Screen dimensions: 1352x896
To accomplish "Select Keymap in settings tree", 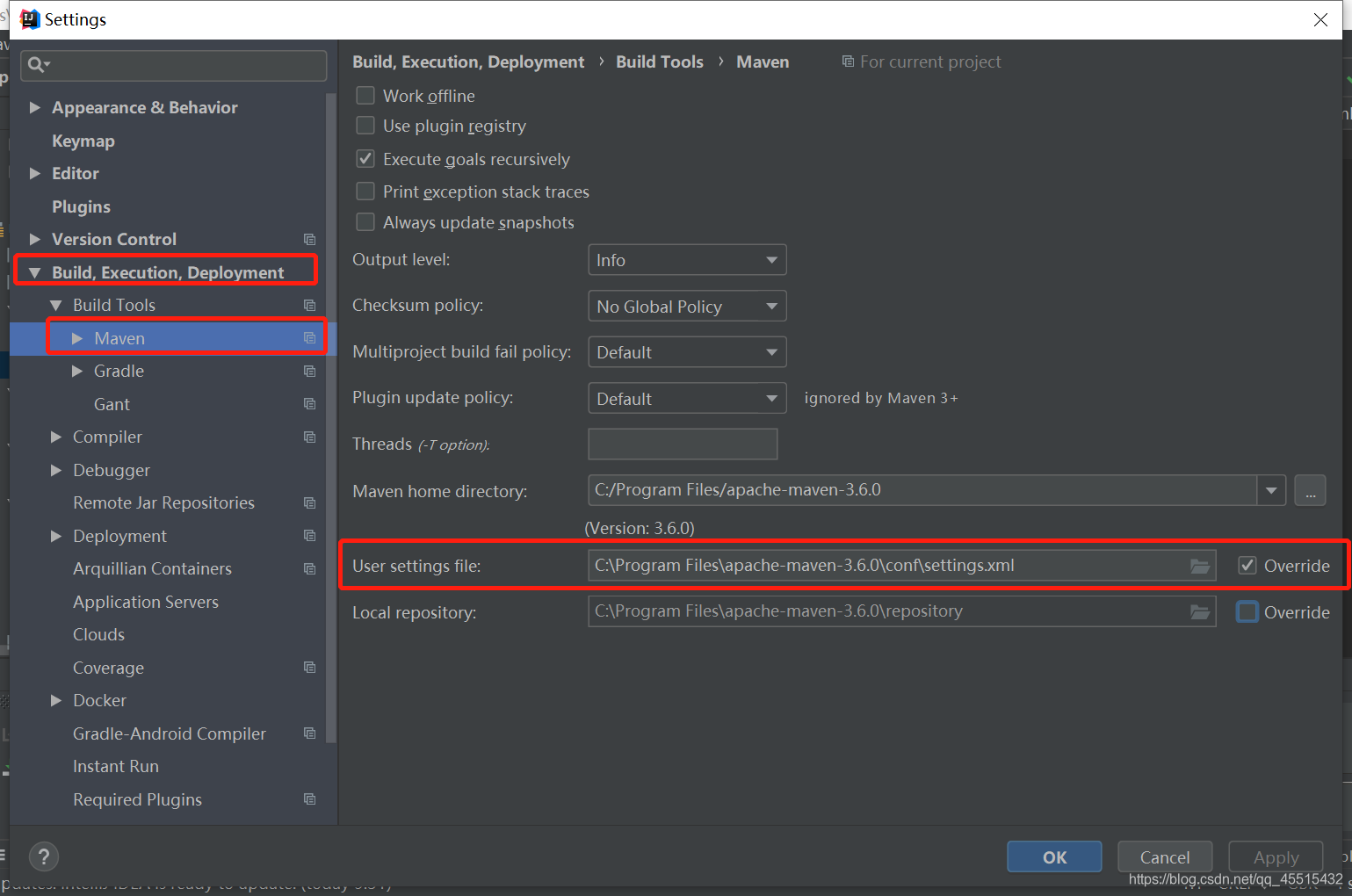I will click(x=83, y=141).
